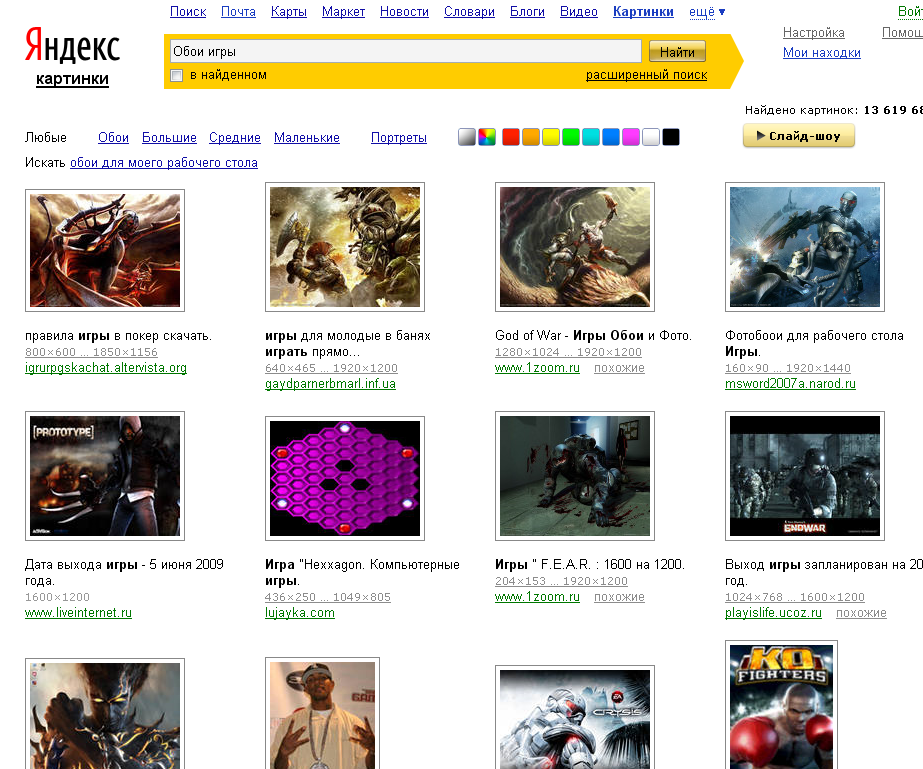
Task: Visit www.liveinternet.ru link
Action: [x=78, y=612]
